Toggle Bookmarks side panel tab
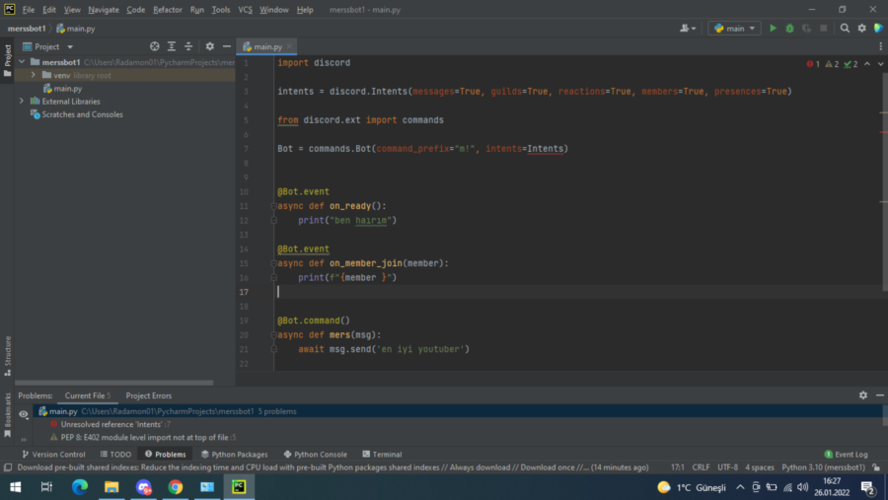The image size is (888, 500). (x=7, y=415)
